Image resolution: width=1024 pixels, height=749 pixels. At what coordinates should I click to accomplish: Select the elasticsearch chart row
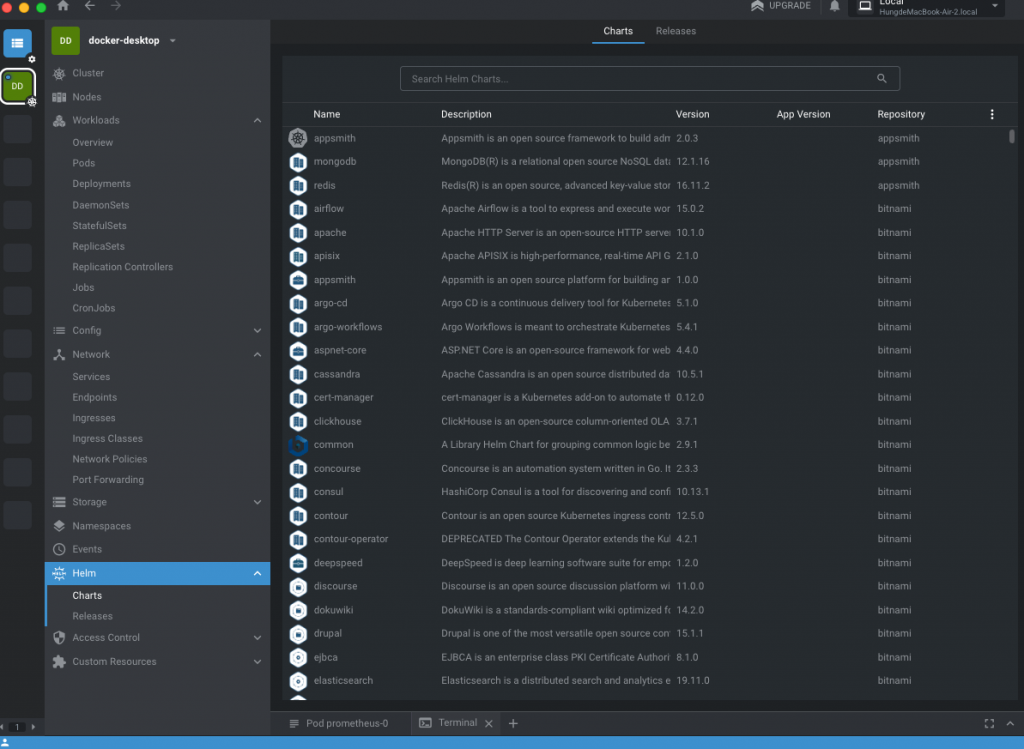[649, 680]
